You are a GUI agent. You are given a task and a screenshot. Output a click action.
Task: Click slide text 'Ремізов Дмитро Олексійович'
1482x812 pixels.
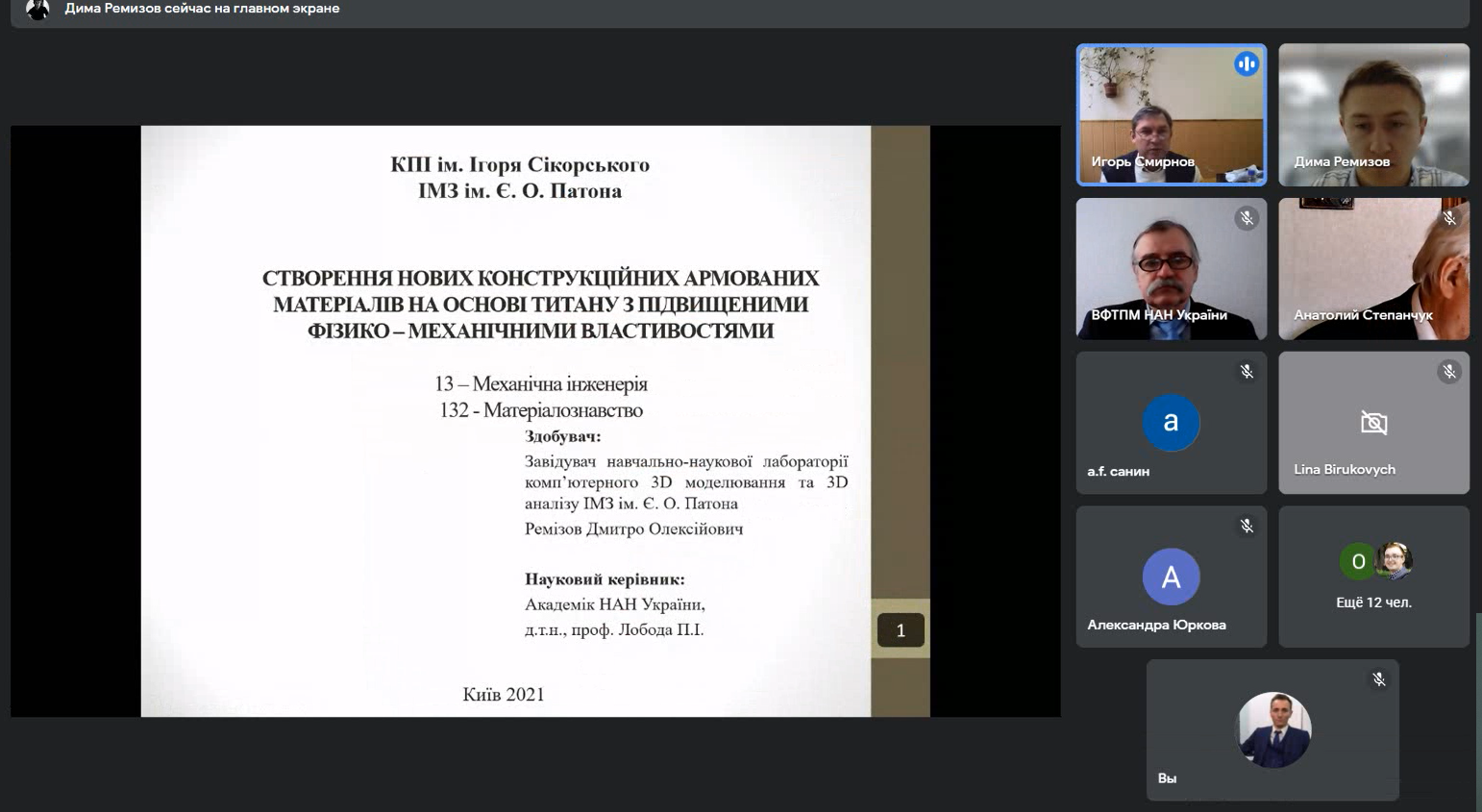click(633, 529)
